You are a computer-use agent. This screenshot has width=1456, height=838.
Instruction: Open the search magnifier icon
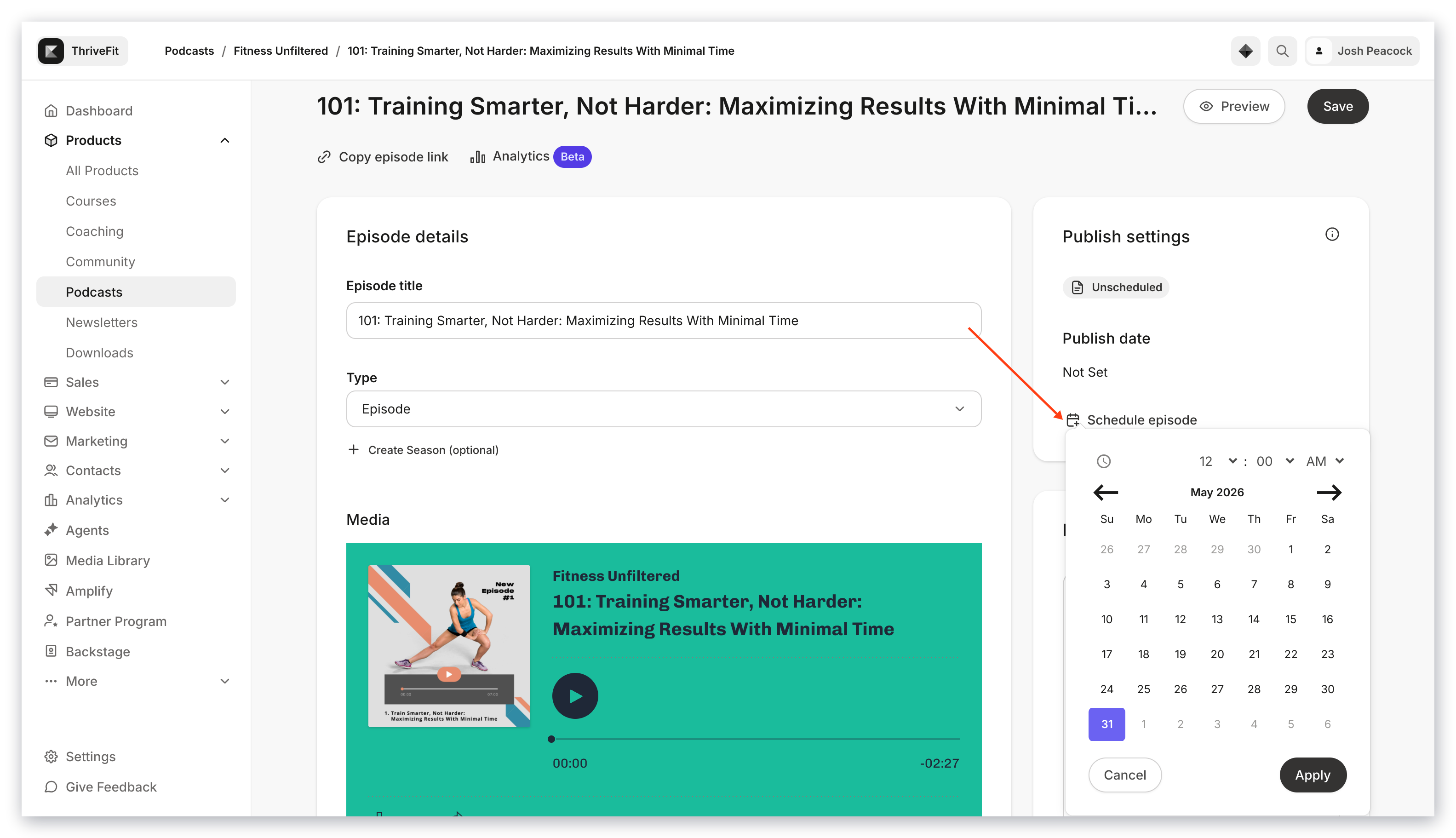pyautogui.click(x=1282, y=51)
